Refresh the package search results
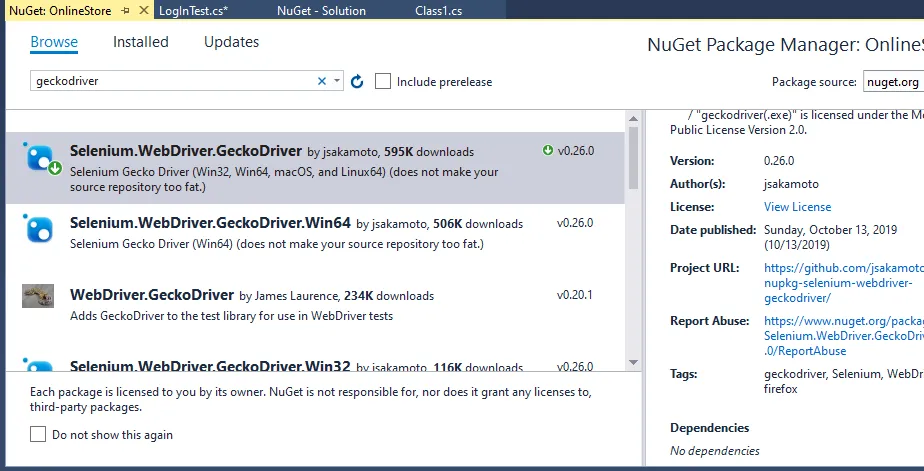 pyautogui.click(x=357, y=81)
